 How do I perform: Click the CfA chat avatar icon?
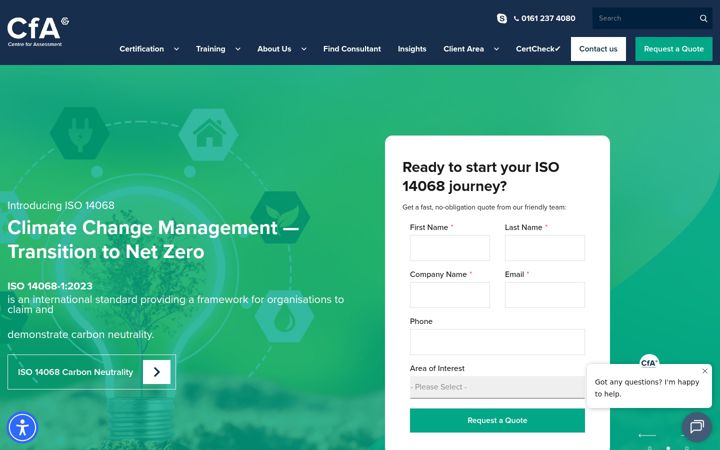pos(649,362)
